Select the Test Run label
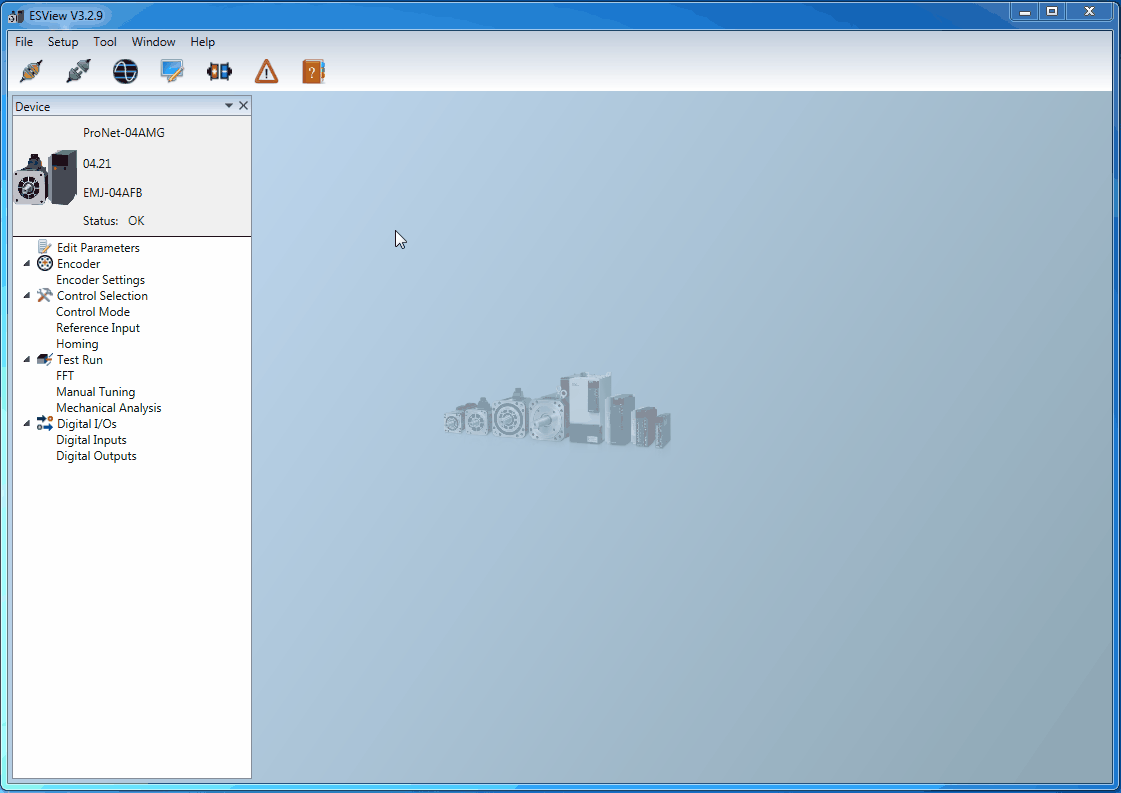1121x793 pixels. point(79,360)
